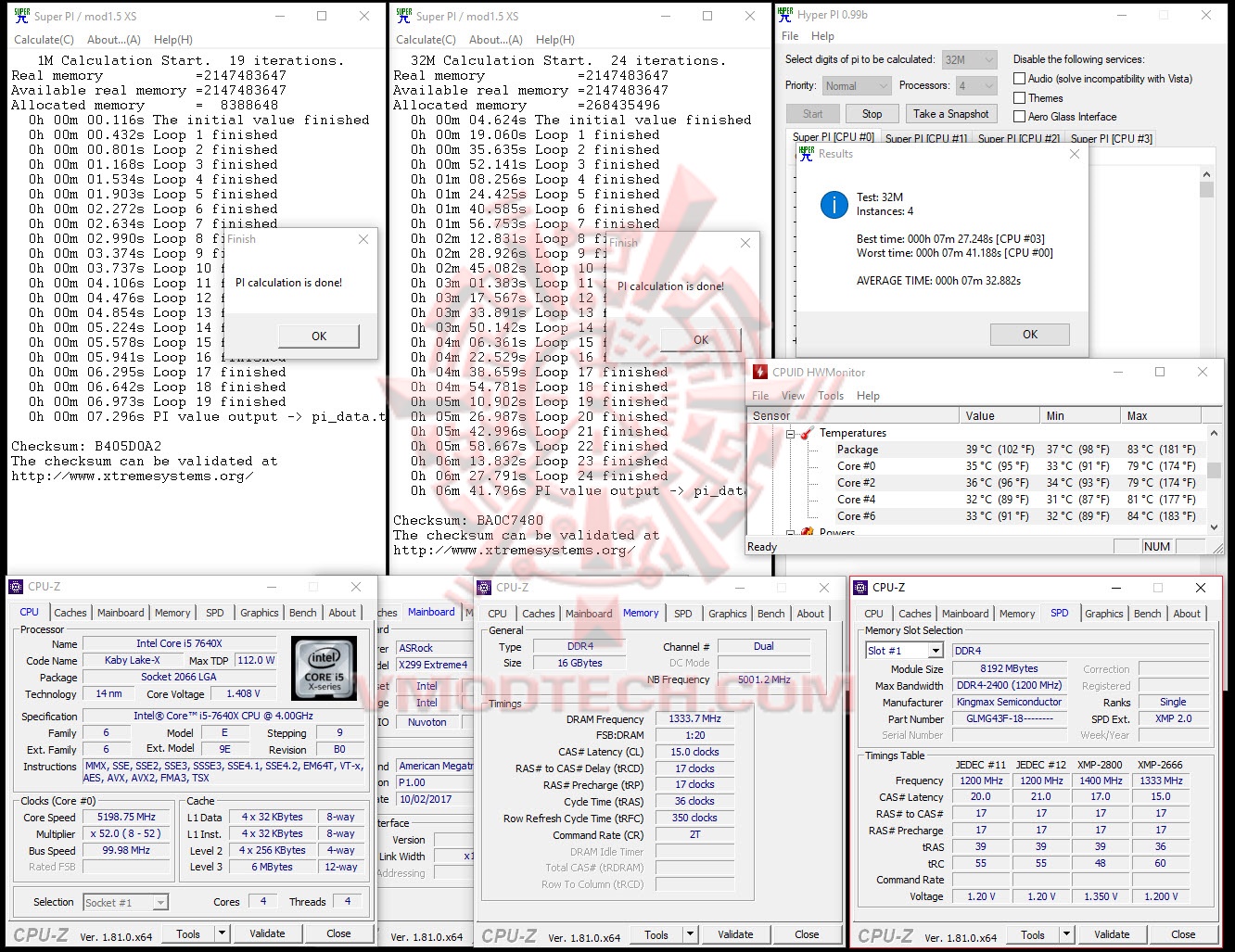The width and height of the screenshot is (1235, 952).
Task: Click the Core Voltage value 1.408 V
Action: tap(244, 693)
